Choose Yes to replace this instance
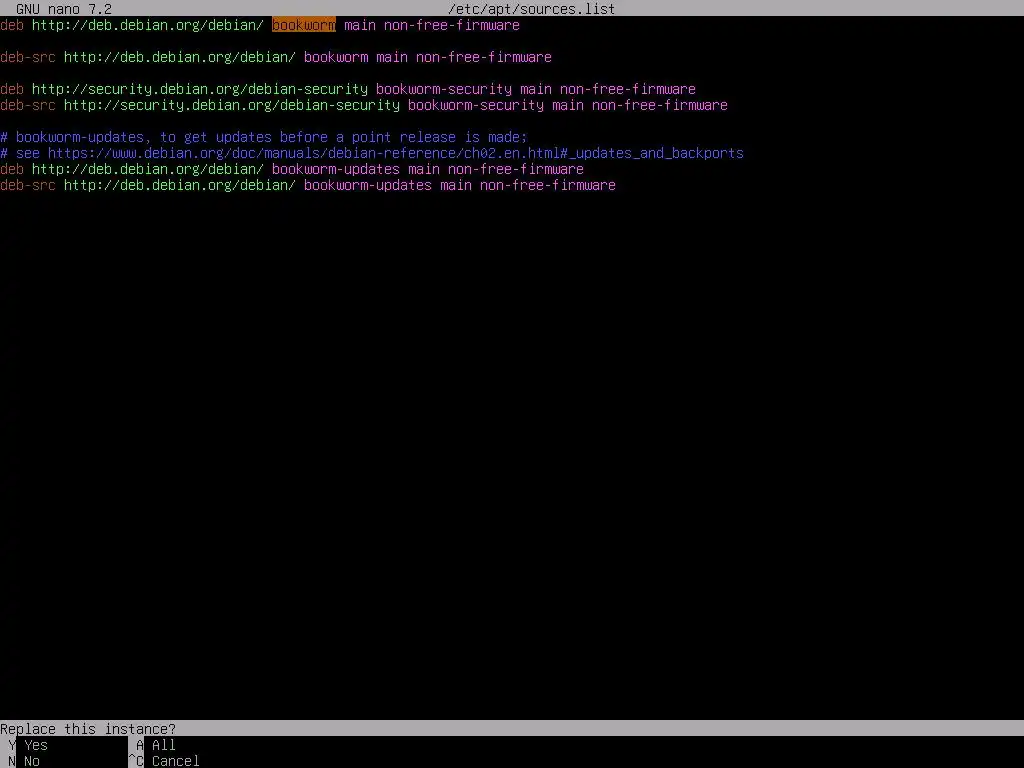The height and width of the screenshot is (768, 1024). point(36,745)
